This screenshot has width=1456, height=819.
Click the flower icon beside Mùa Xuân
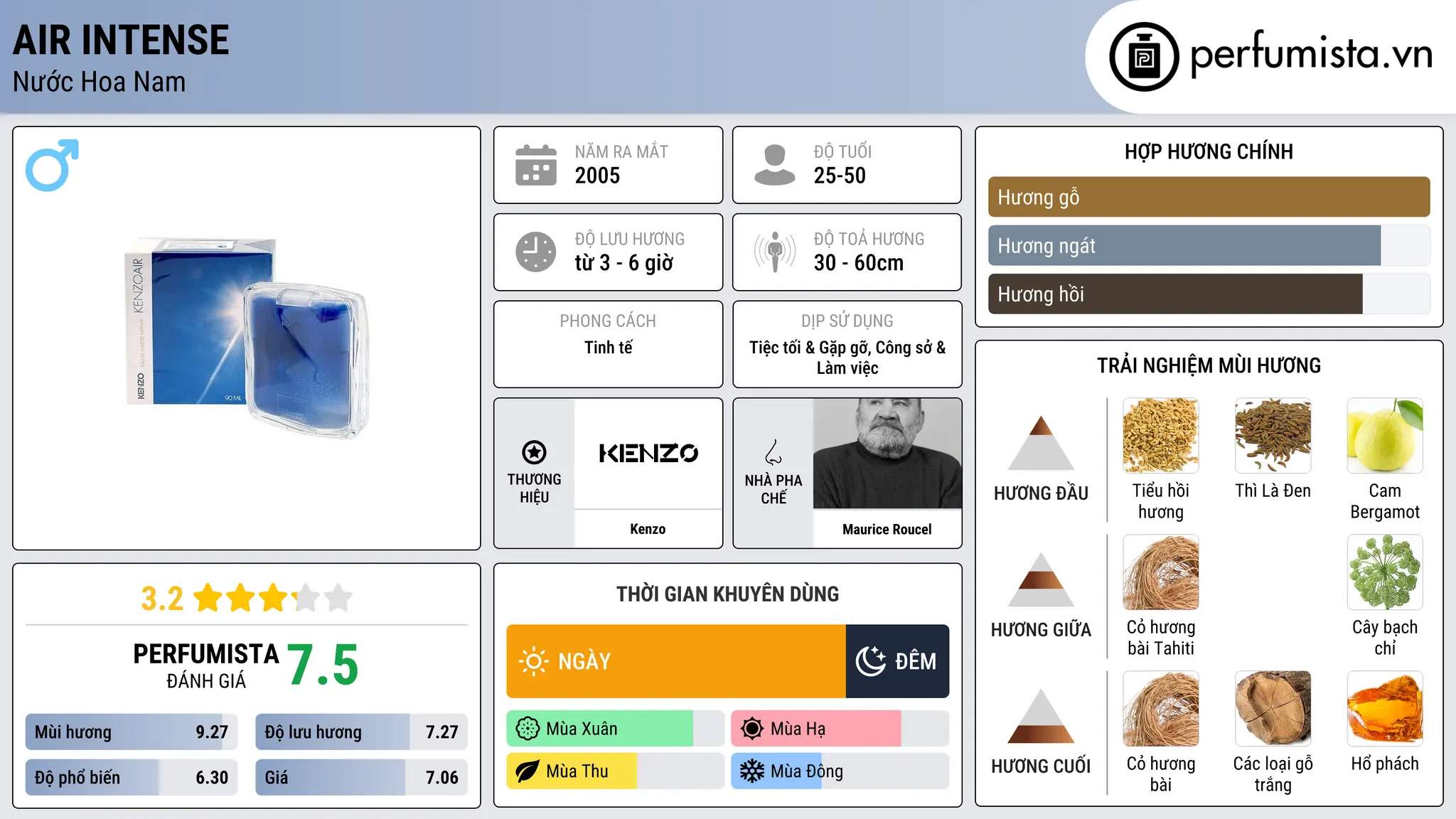pos(528,729)
